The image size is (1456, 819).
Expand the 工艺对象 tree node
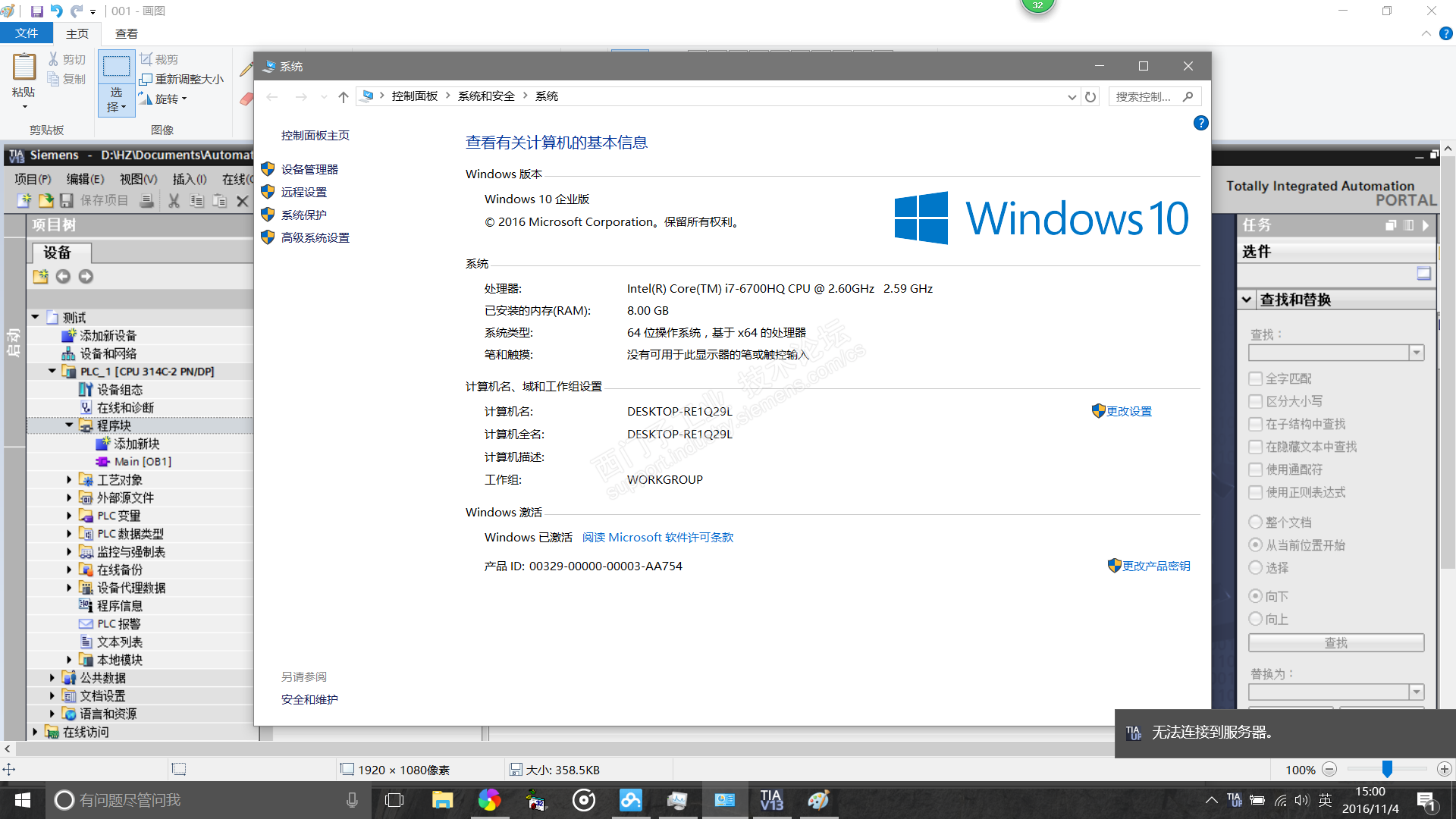click(69, 479)
